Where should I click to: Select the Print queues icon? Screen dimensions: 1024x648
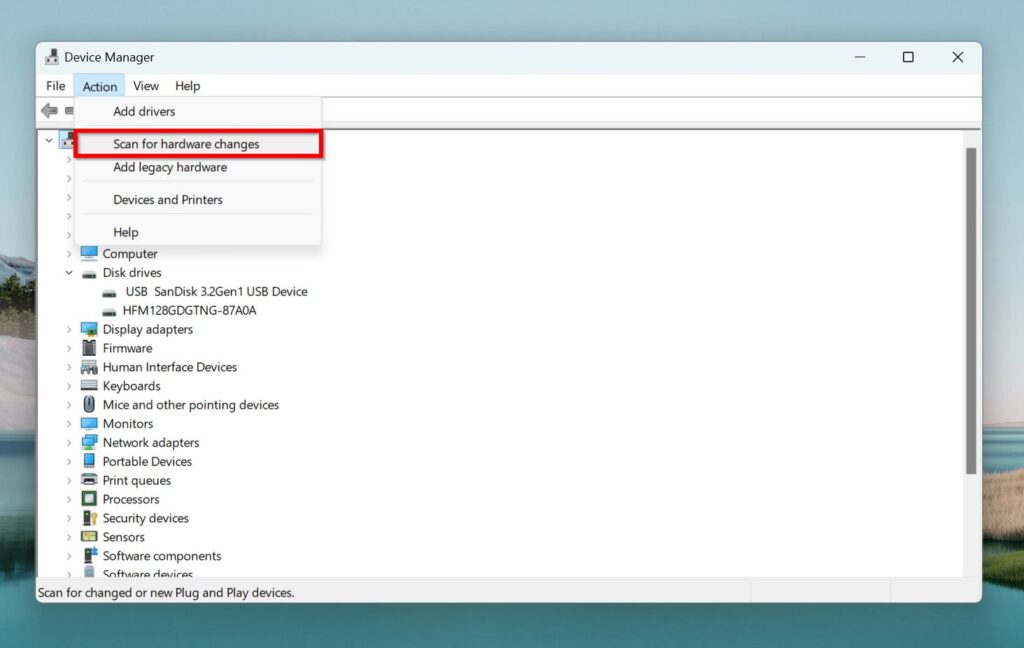click(88, 480)
